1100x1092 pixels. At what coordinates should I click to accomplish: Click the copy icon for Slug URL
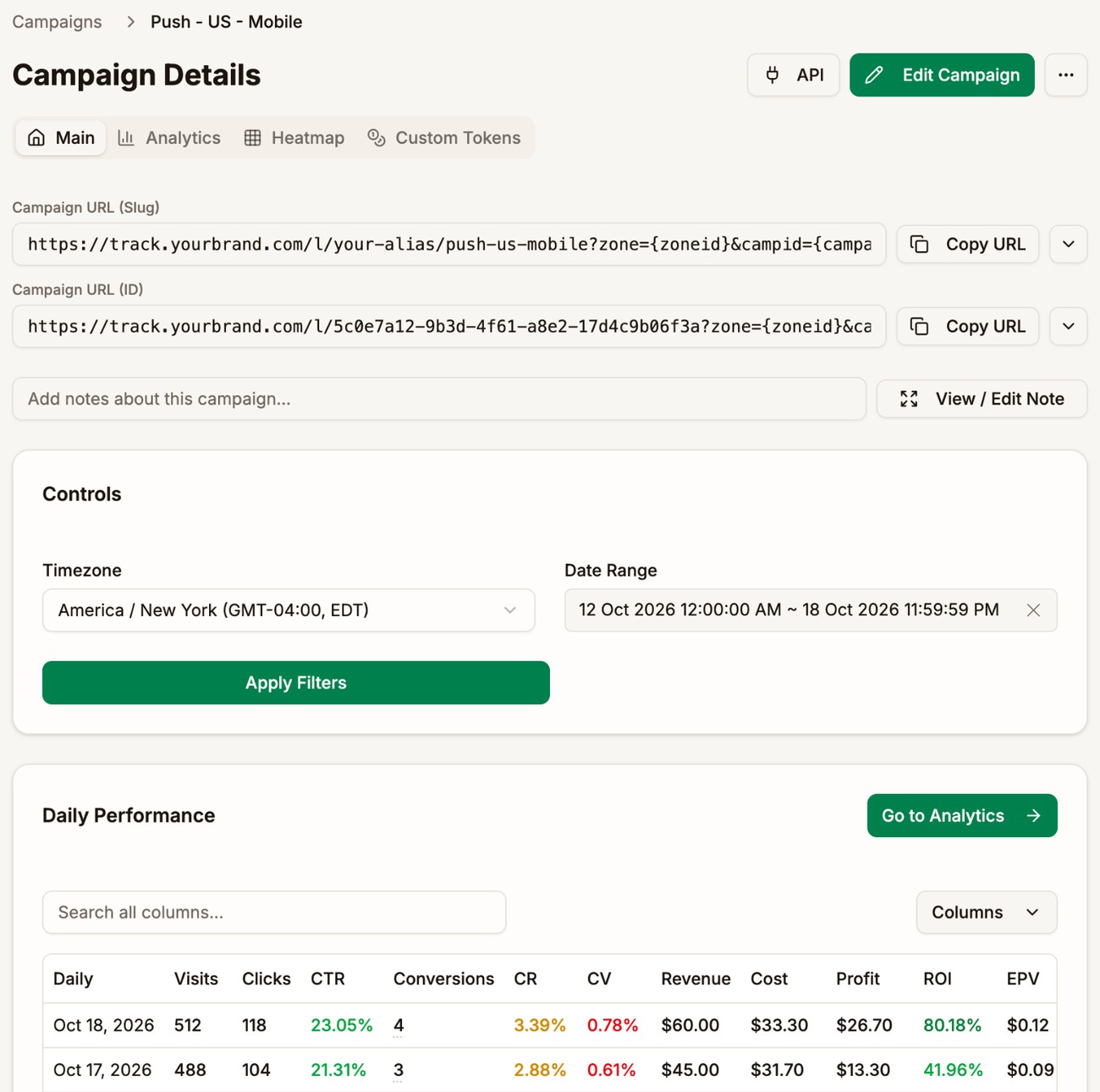tap(919, 245)
